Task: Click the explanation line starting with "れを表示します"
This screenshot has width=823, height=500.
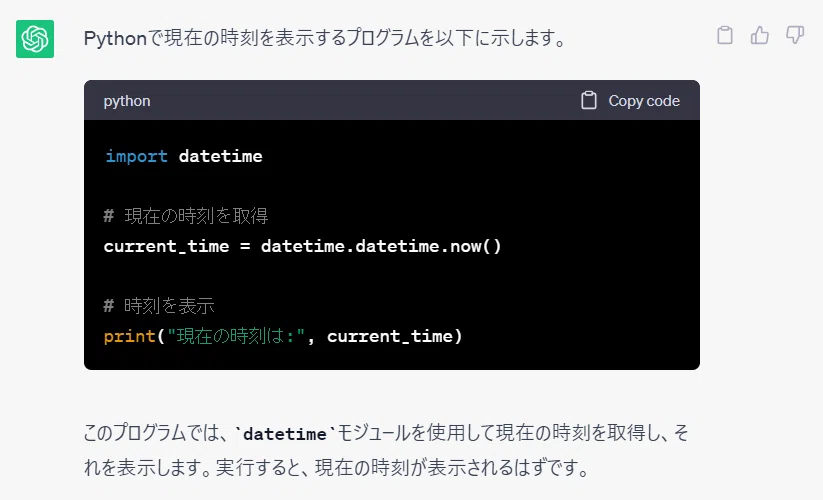Action: point(336,467)
